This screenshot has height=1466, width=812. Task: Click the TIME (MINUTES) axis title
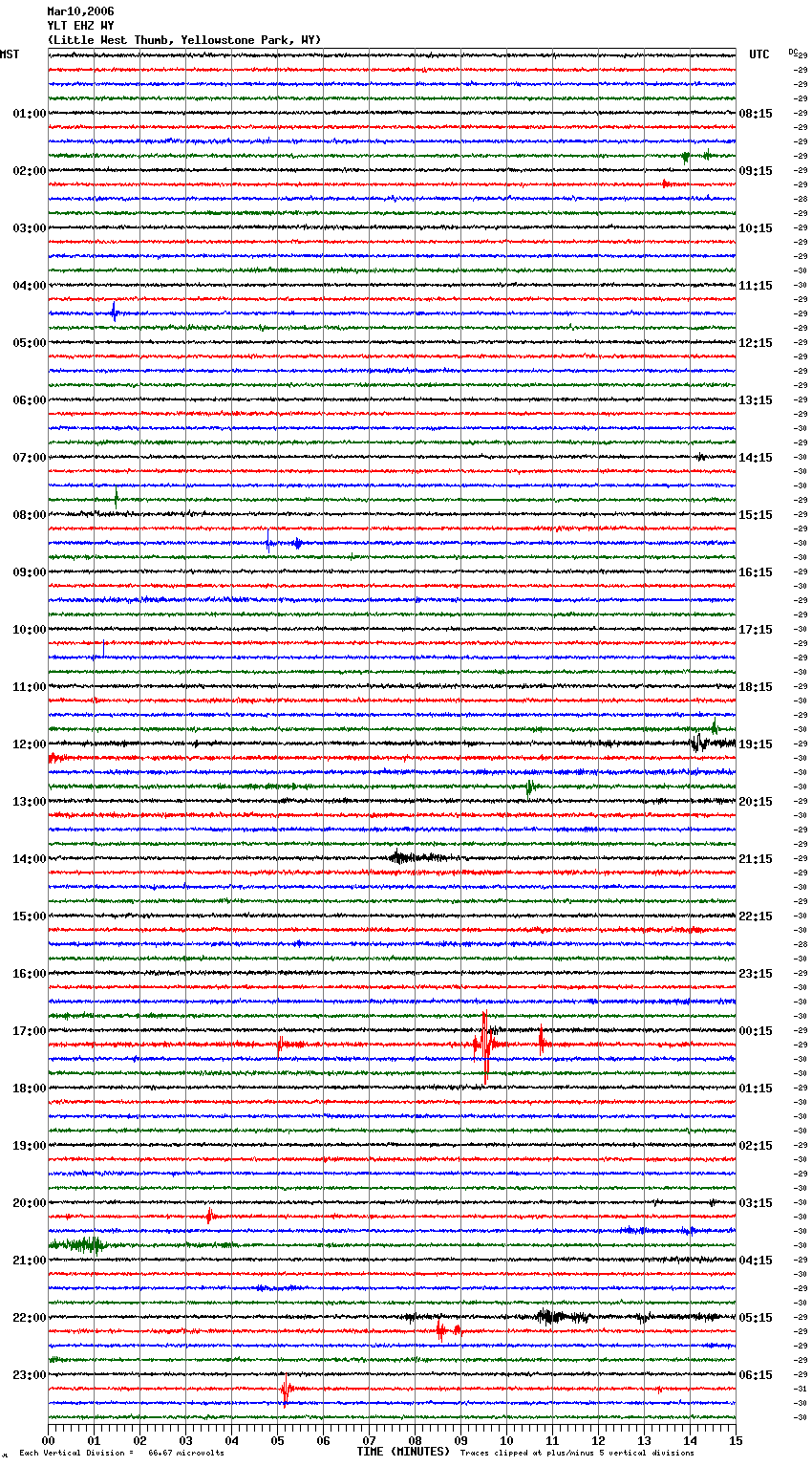[x=403, y=1452]
